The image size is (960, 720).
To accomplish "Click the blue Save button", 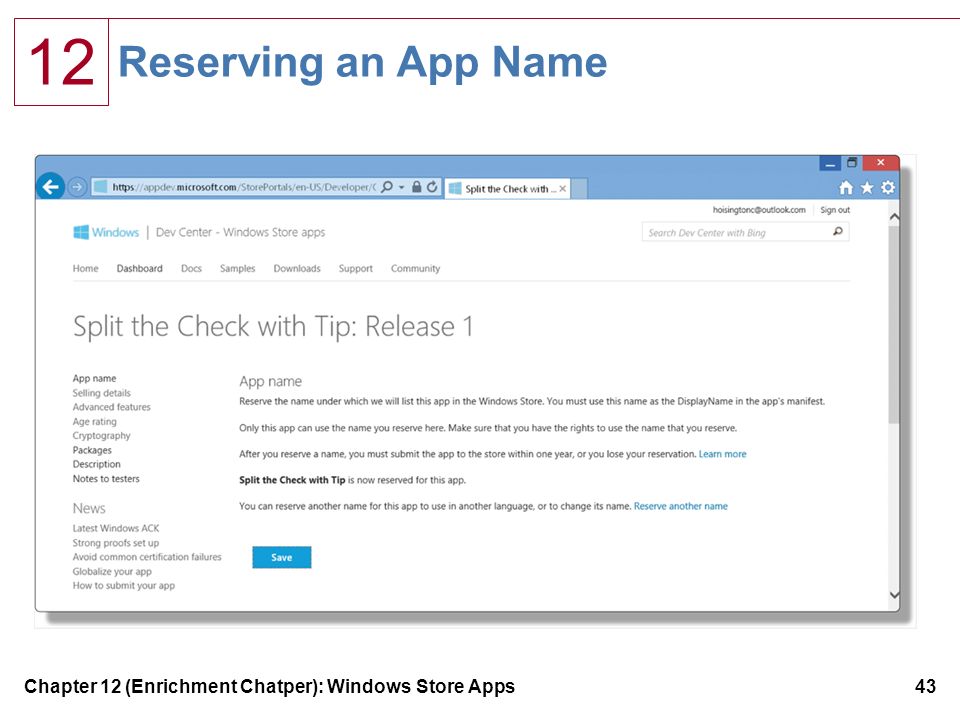I will click(x=282, y=557).
